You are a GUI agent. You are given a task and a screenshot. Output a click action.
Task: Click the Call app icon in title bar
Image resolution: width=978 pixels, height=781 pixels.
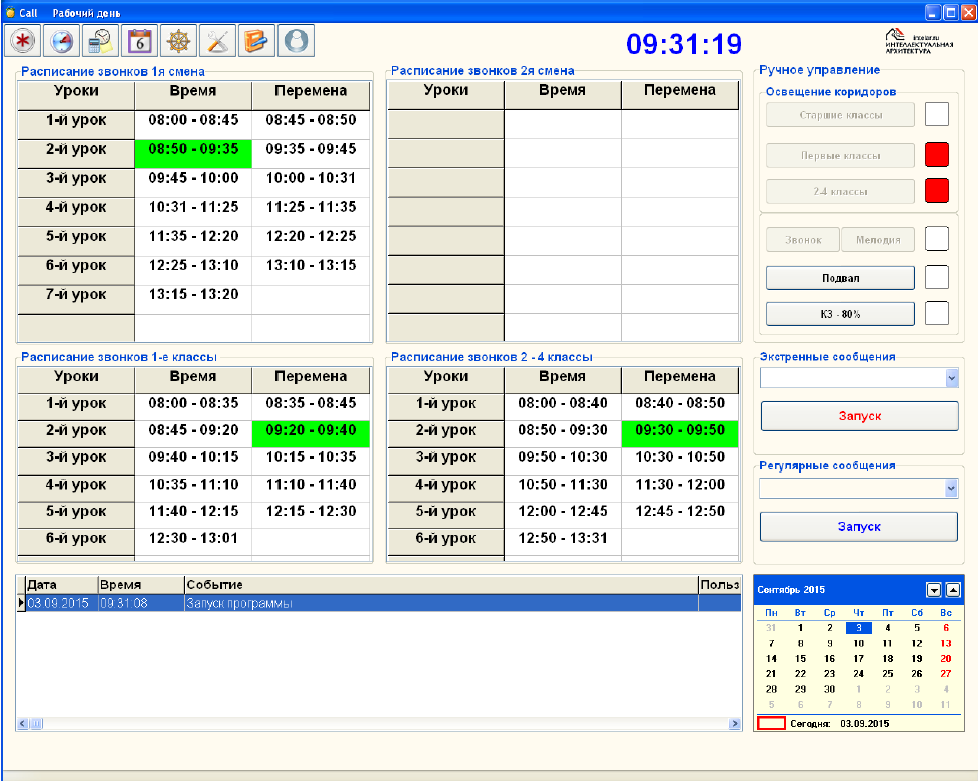(10, 12)
